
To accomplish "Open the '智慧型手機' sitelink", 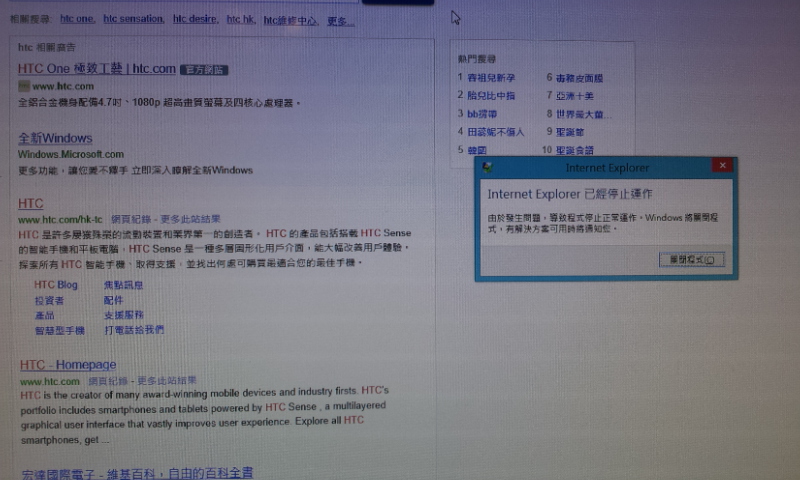I will click(60, 331).
